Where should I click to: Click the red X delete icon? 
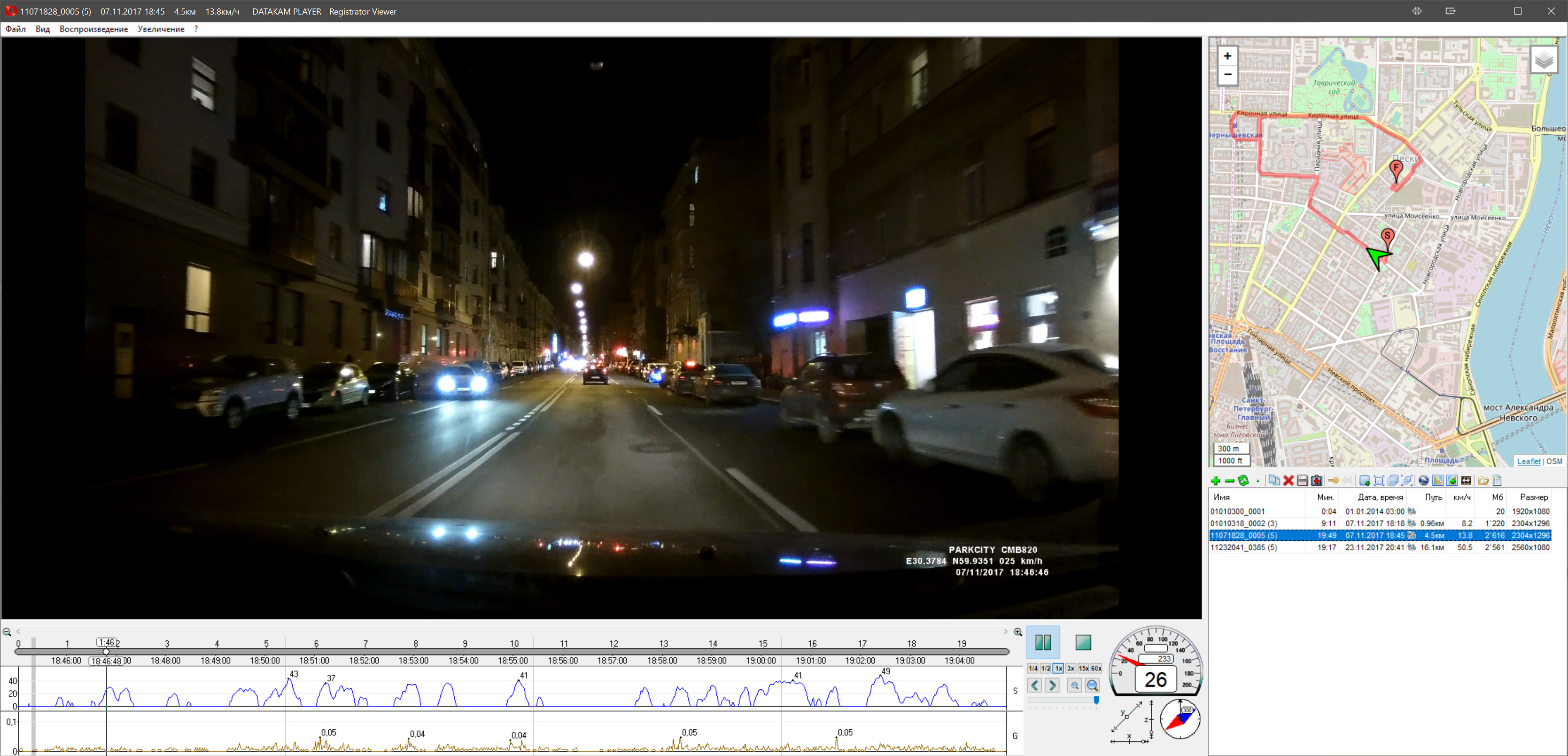pyautogui.click(x=1288, y=481)
